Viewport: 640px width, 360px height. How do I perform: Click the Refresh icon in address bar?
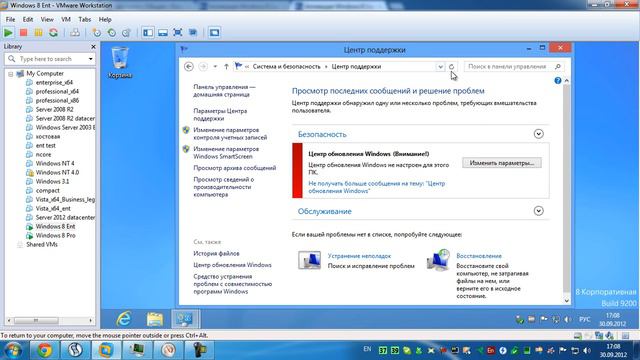(451, 67)
